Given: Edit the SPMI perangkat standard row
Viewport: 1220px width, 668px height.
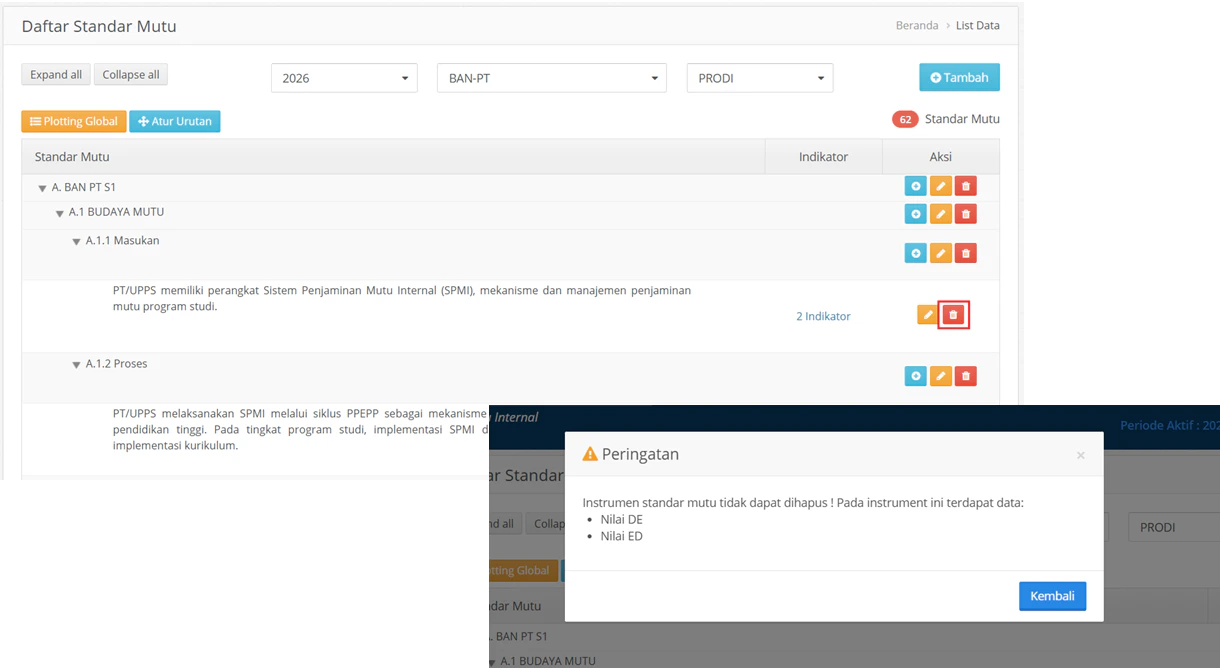Looking at the screenshot, I should click(x=928, y=315).
